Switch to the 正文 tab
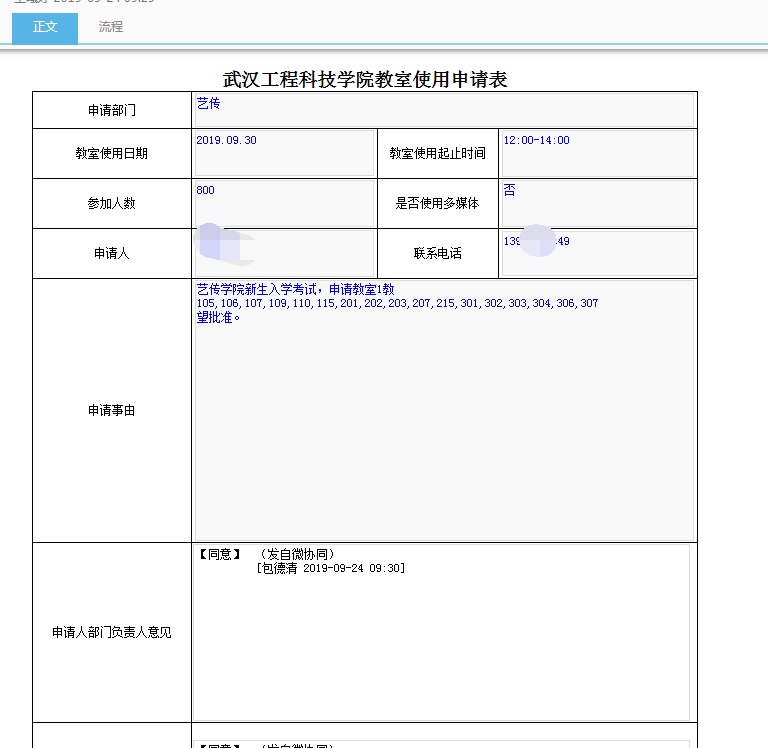 pyautogui.click(x=45, y=27)
